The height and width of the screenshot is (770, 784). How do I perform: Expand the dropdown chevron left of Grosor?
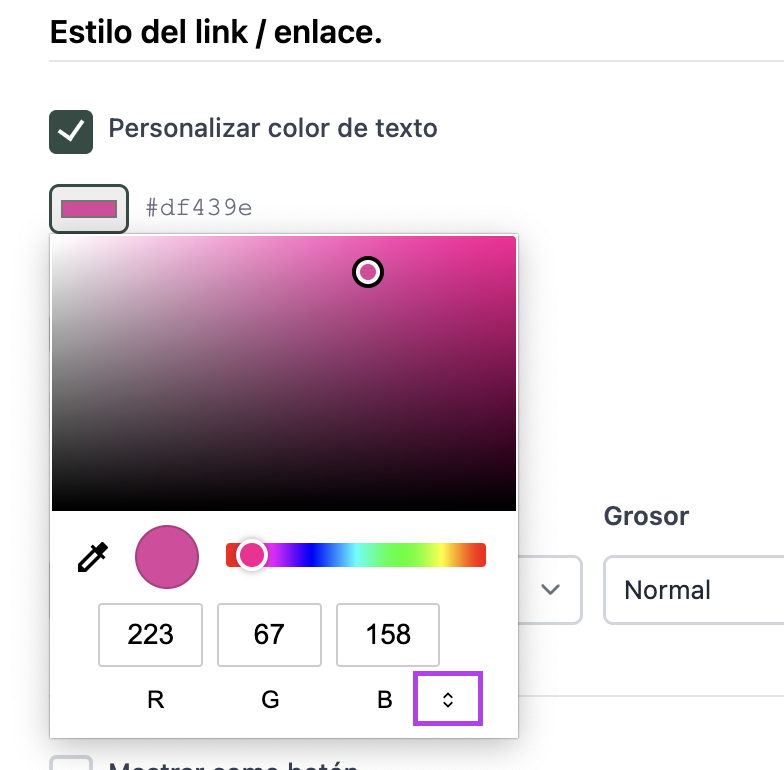pos(549,590)
